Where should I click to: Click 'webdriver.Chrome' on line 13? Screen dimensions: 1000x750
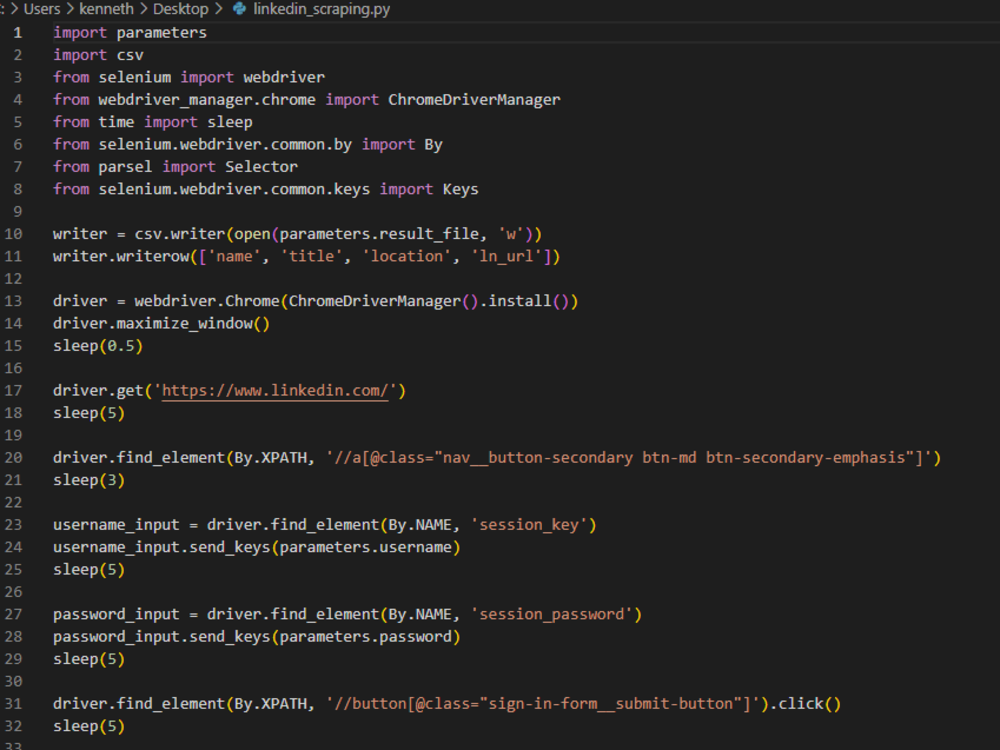(x=207, y=301)
